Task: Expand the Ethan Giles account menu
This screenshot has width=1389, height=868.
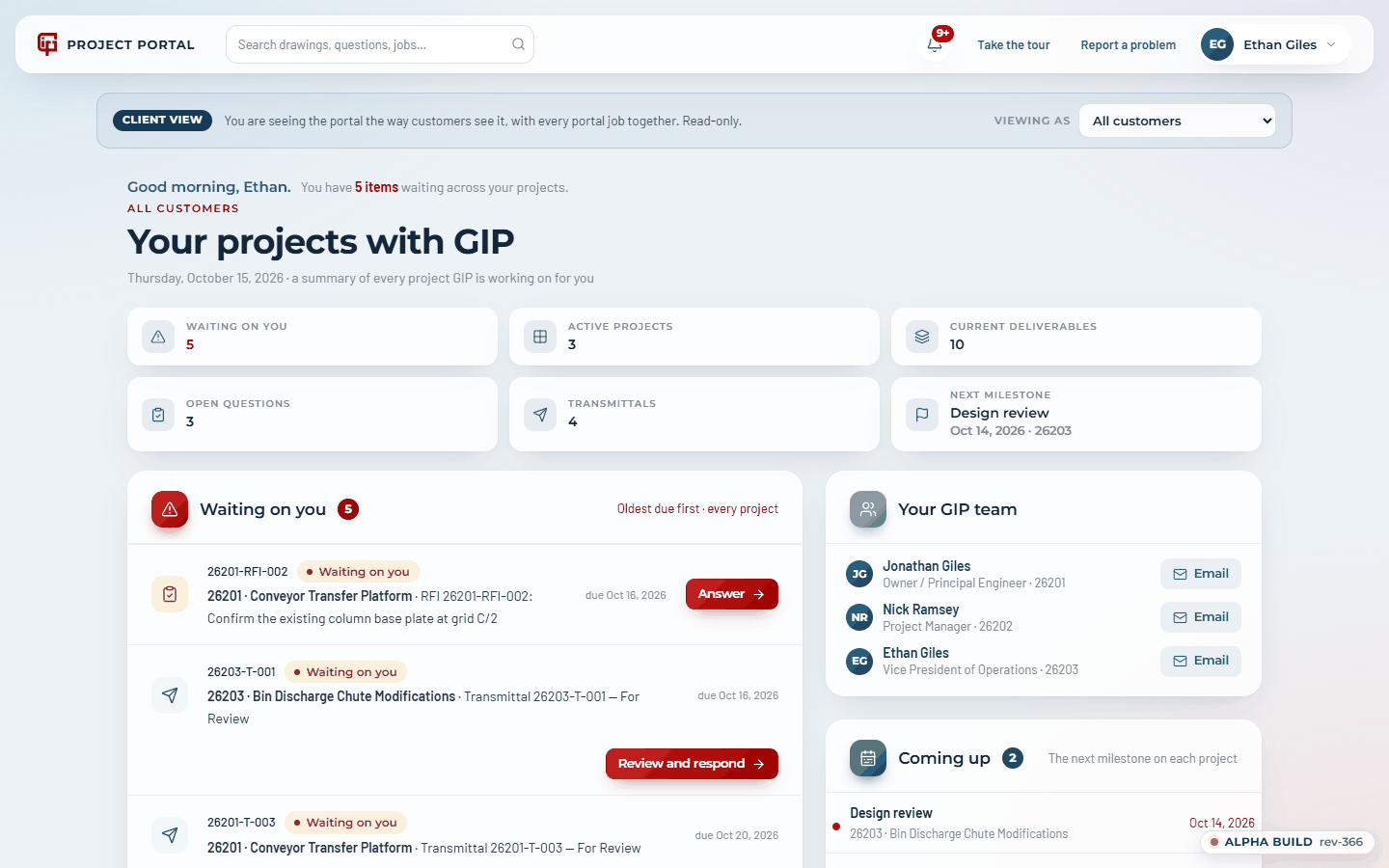Action: click(x=1275, y=44)
